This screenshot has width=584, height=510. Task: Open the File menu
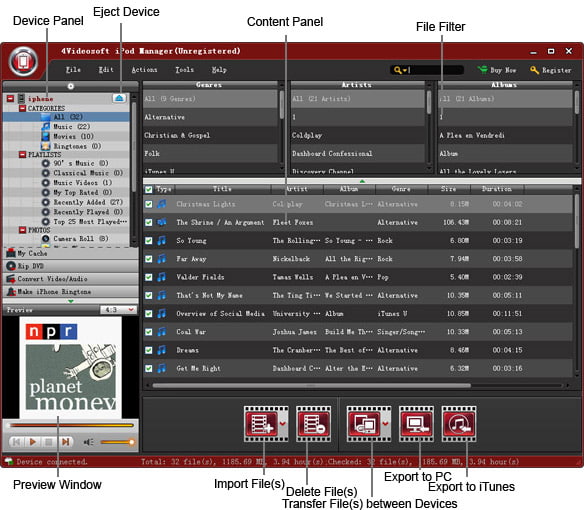point(73,70)
